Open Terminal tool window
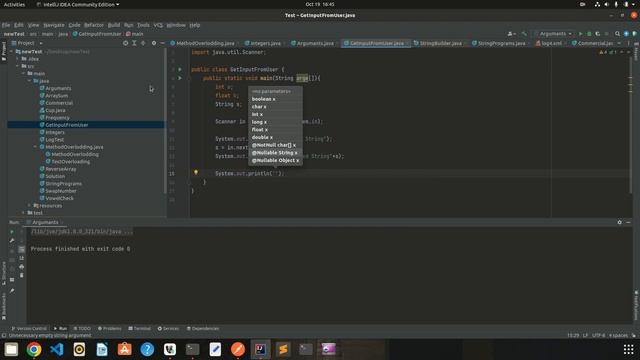 coord(139,329)
